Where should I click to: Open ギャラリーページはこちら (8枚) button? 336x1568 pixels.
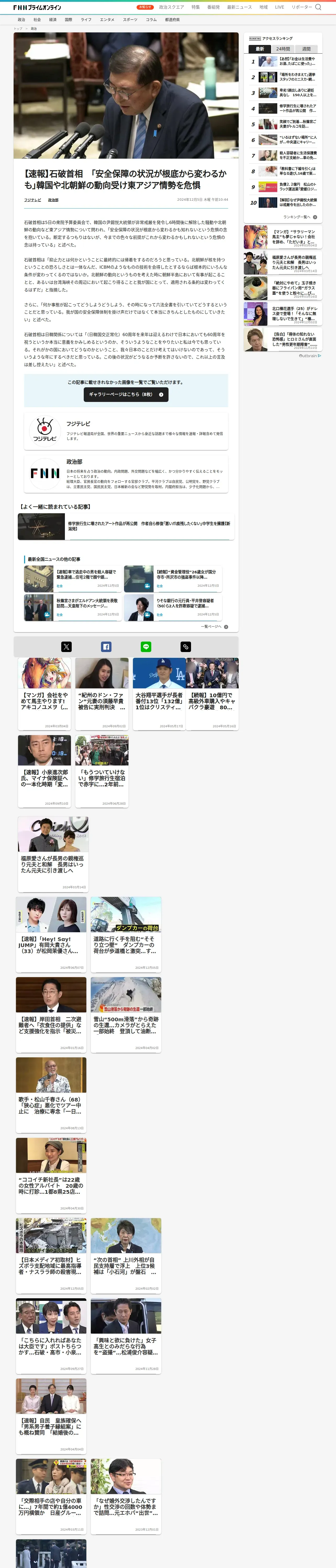[x=126, y=394]
